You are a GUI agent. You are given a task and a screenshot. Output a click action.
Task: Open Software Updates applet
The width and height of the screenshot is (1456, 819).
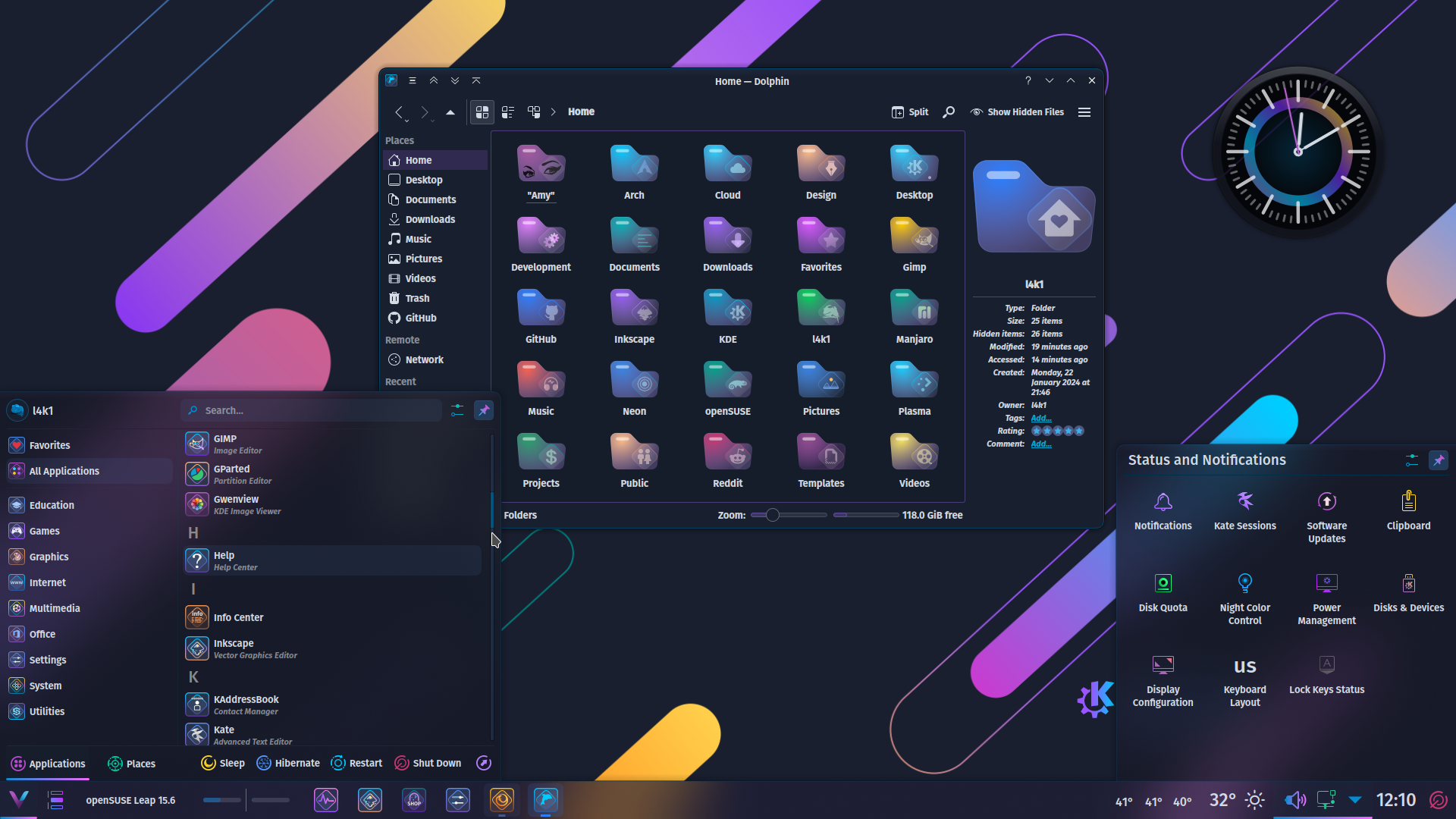[x=1326, y=516]
